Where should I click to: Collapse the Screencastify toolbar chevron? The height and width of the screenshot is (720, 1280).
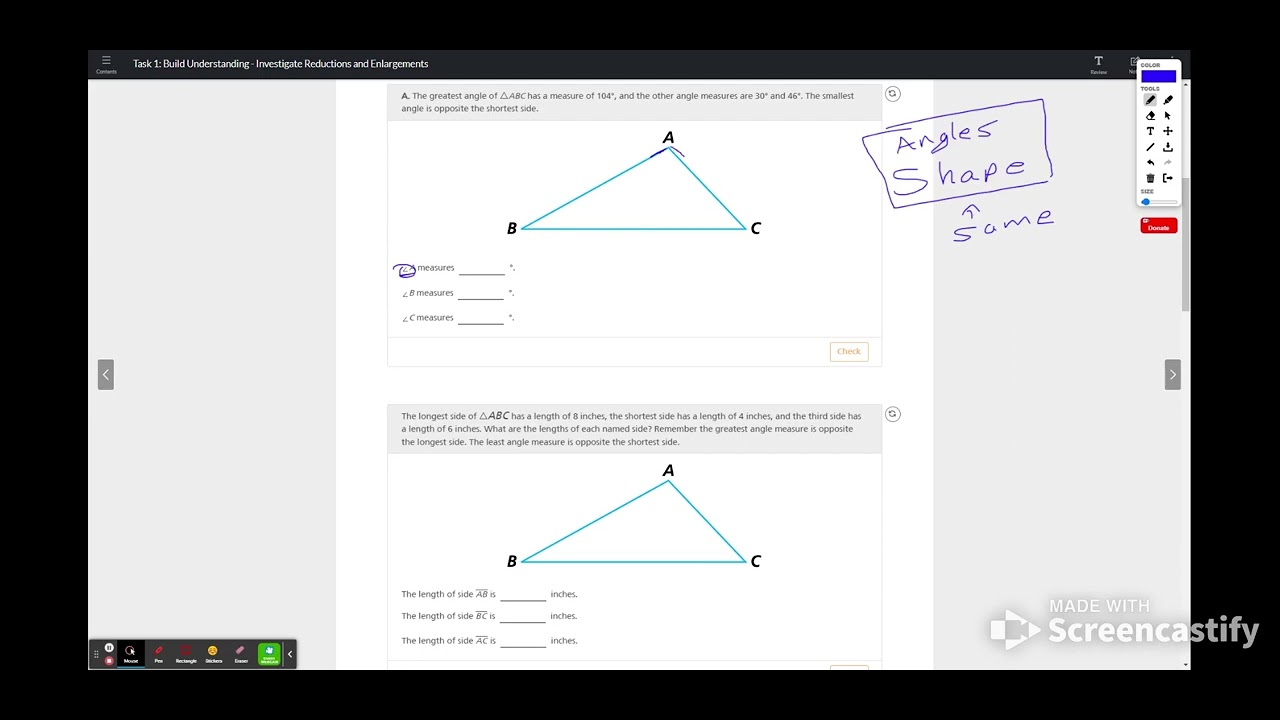[x=290, y=654]
